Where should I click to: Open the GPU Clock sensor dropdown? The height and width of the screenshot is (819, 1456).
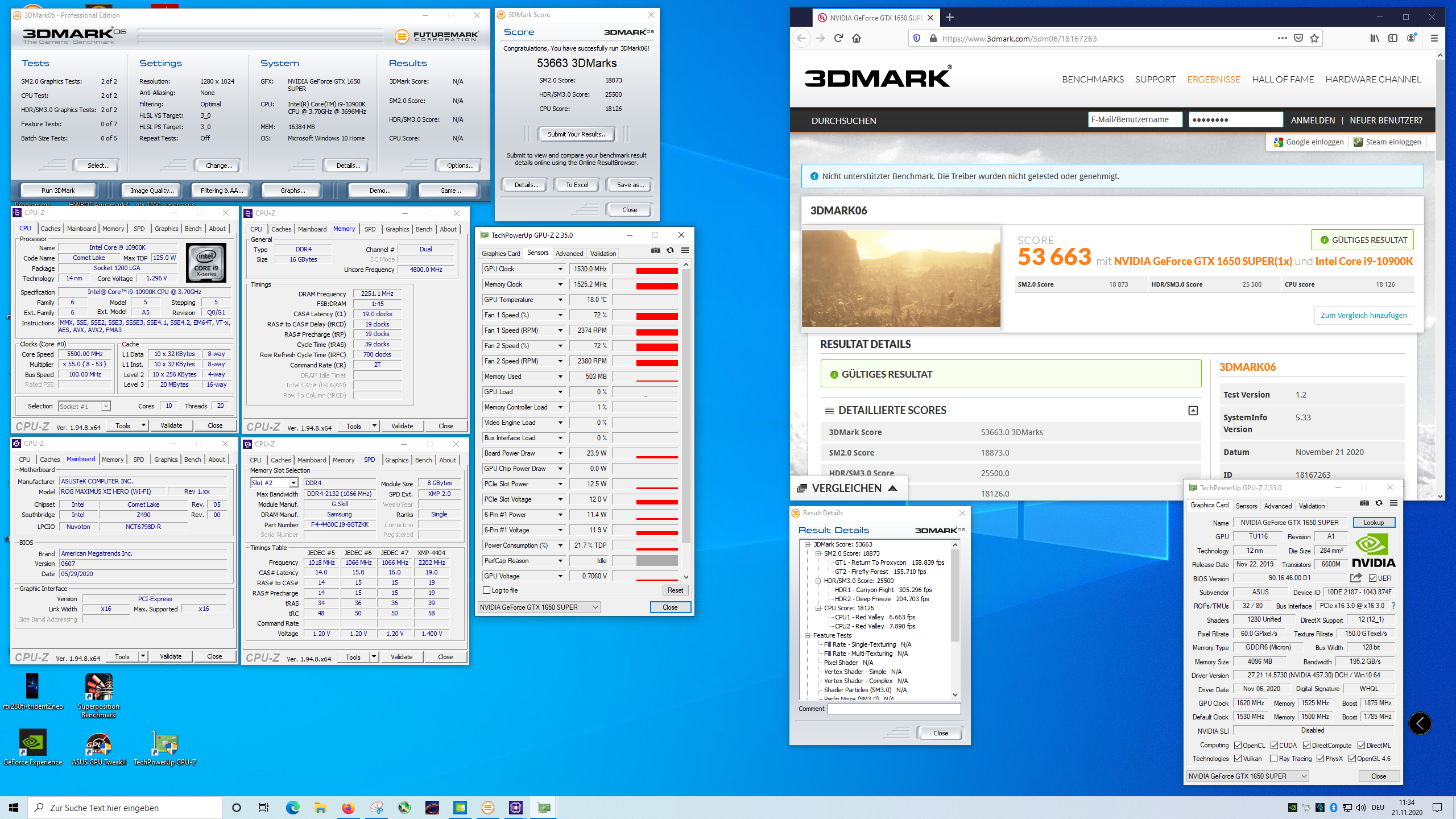(x=560, y=269)
